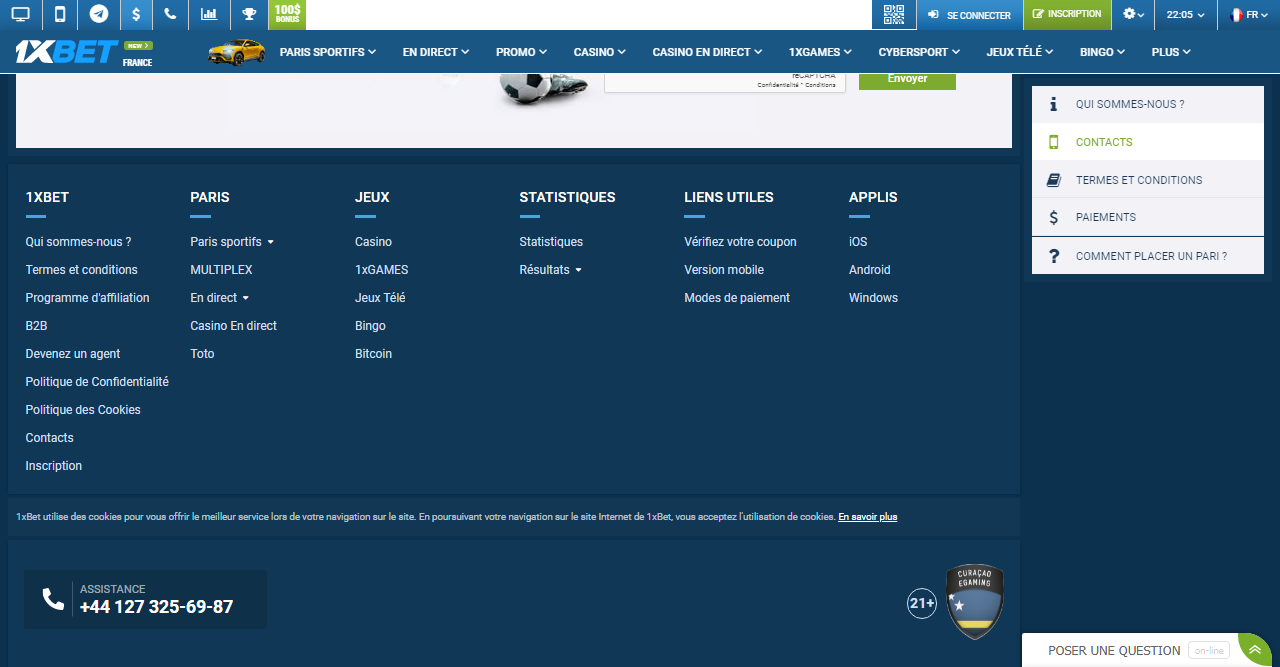Open Version mobile footer link
This screenshot has width=1280, height=667.
[724, 270]
